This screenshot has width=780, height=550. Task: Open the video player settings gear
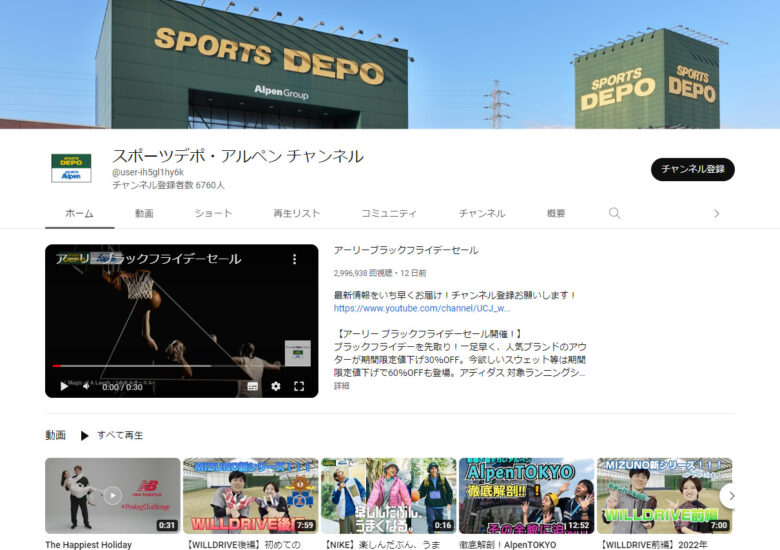(x=276, y=386)
